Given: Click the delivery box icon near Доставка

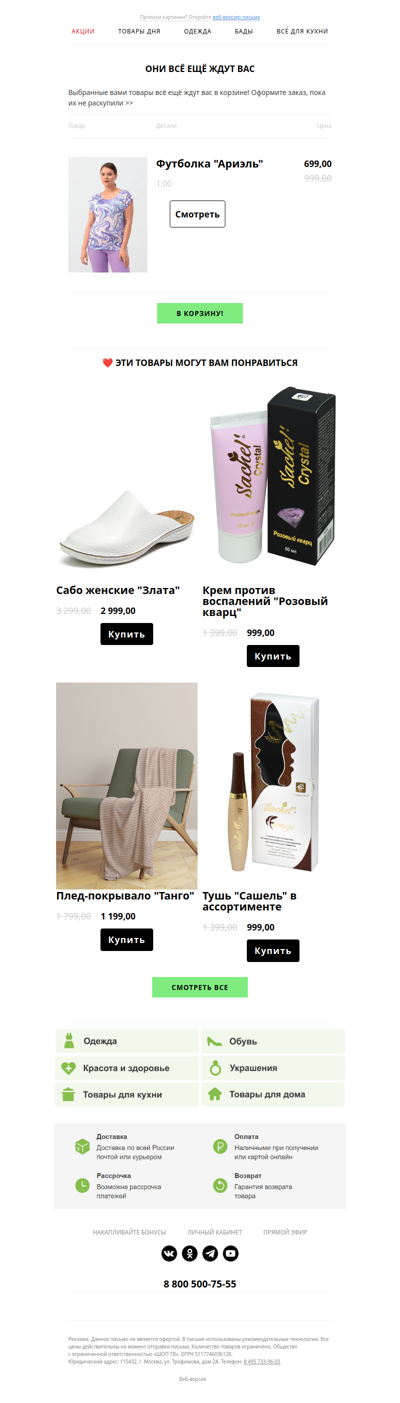Looking at the screenshot, I should click(82, 1146).
